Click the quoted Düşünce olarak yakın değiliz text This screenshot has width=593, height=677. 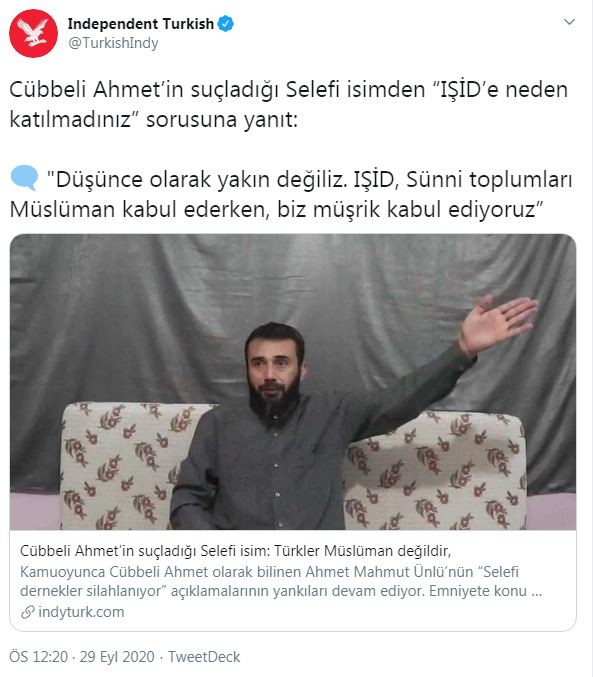click(x=292, y=194)
